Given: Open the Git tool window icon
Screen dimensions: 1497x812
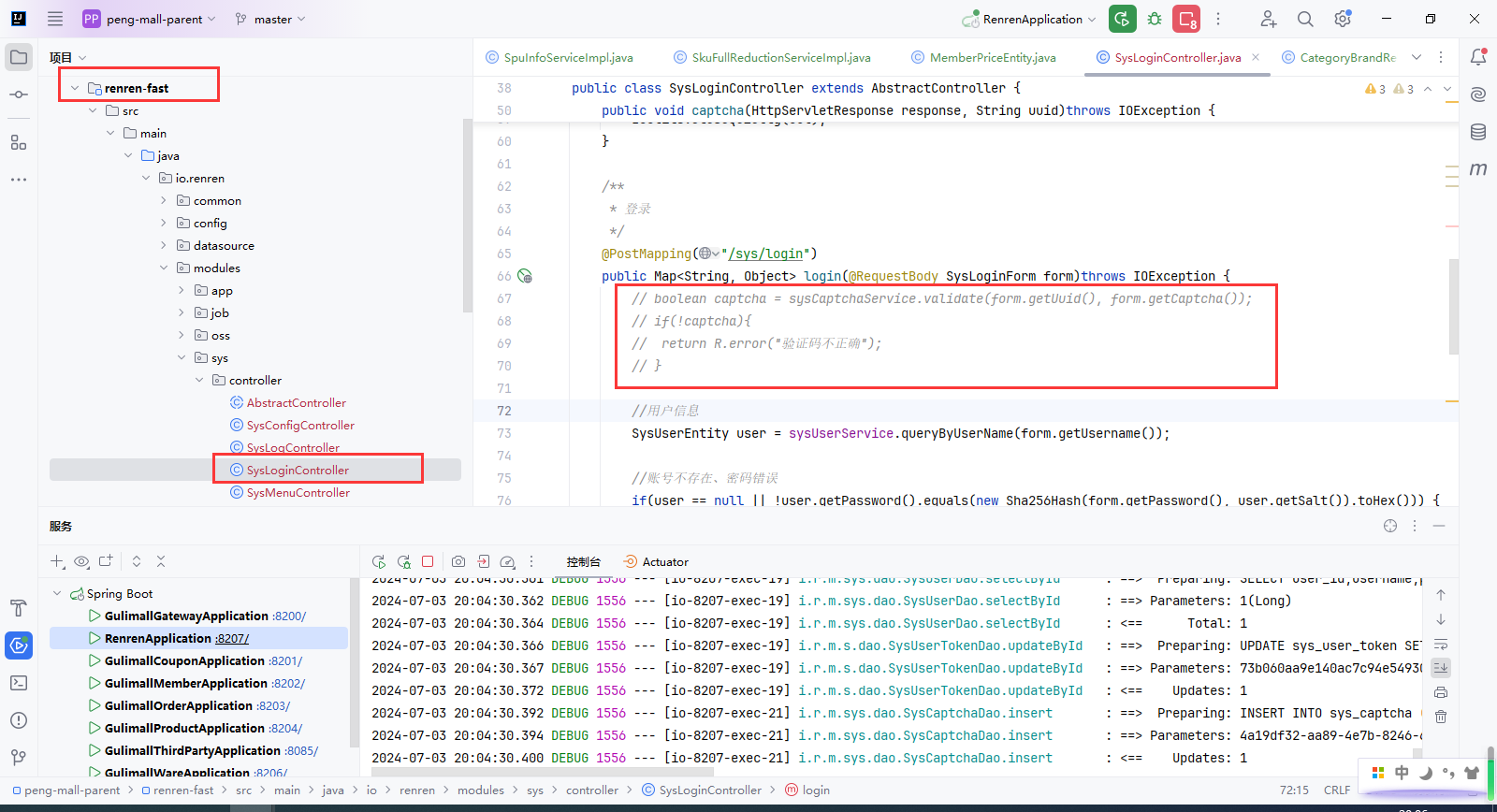Looking at the screenshot, I should 19,758.
